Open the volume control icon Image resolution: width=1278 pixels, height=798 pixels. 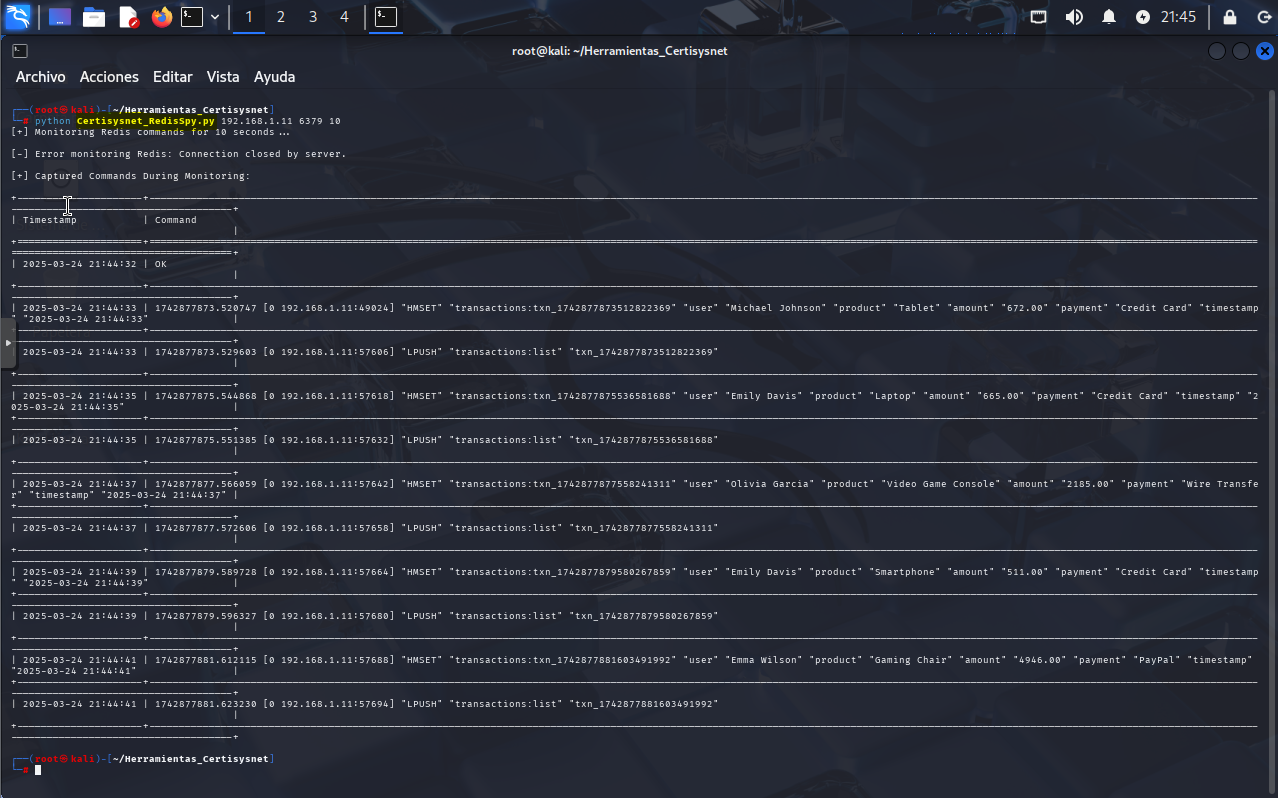point(1074,17)
